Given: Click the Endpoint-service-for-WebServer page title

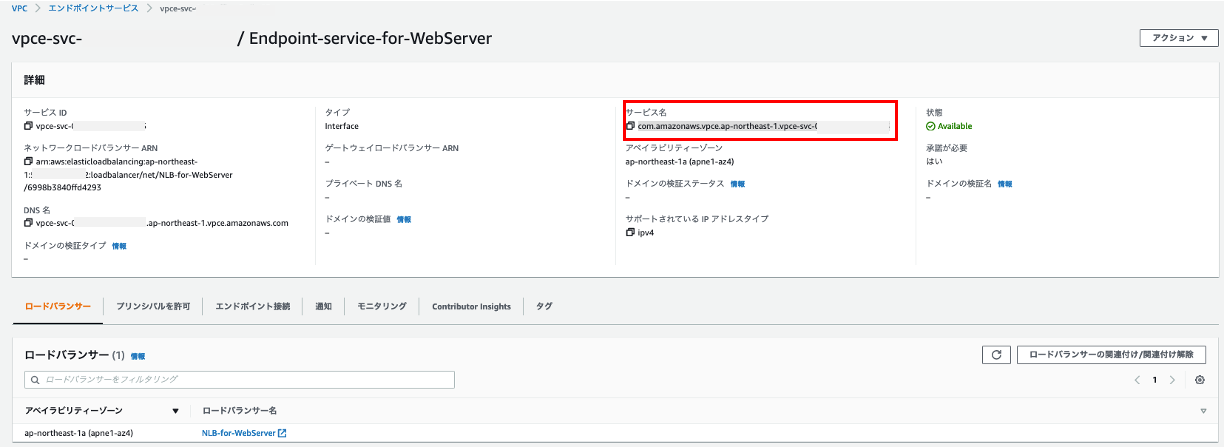Looking at the screenshot, I should point(370,39).
